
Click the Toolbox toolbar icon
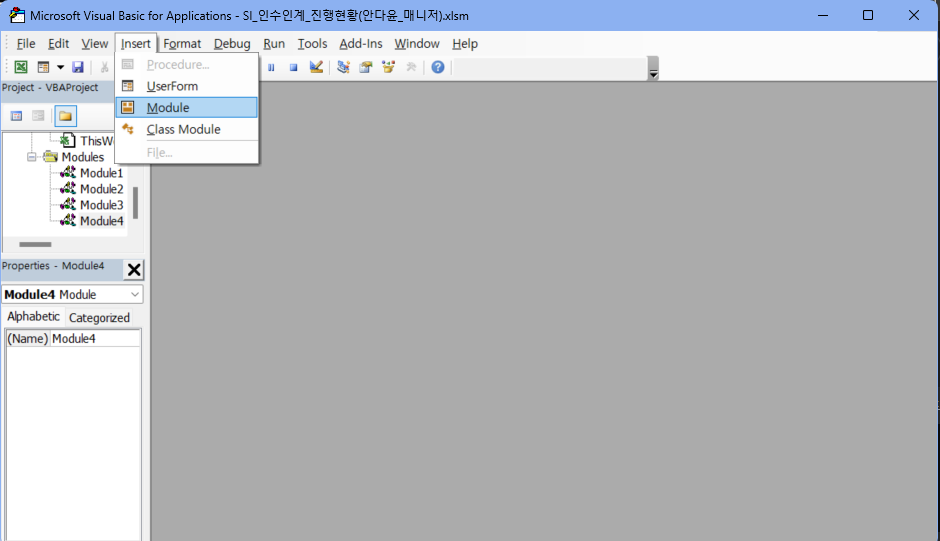411,67
